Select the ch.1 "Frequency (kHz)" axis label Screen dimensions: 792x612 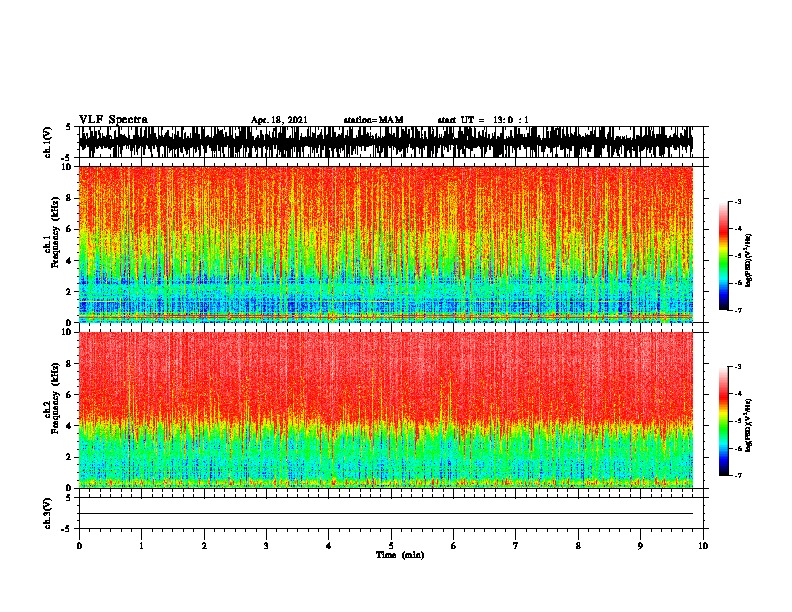click(x=56, y=232)
